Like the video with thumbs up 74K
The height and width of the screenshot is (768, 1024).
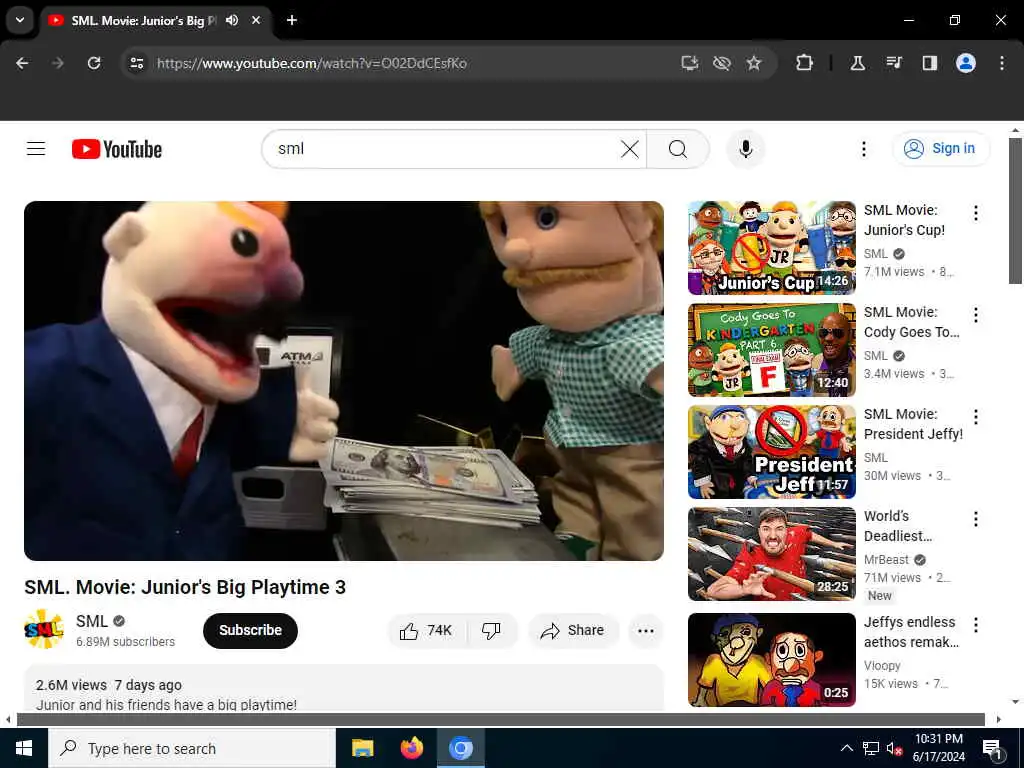coord(426,630)
